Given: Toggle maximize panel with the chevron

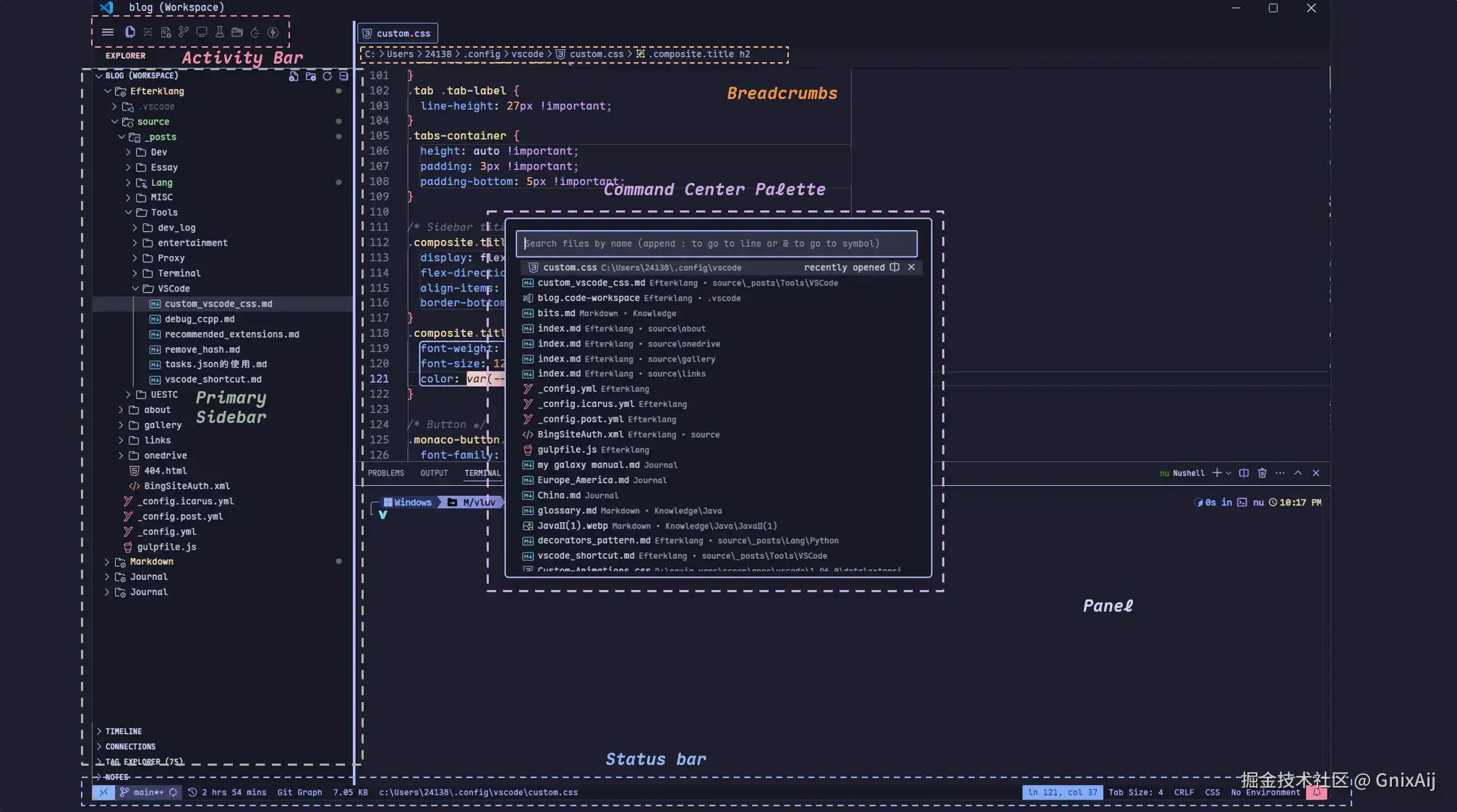Looking at the screenshot, I should (1299, 473).
